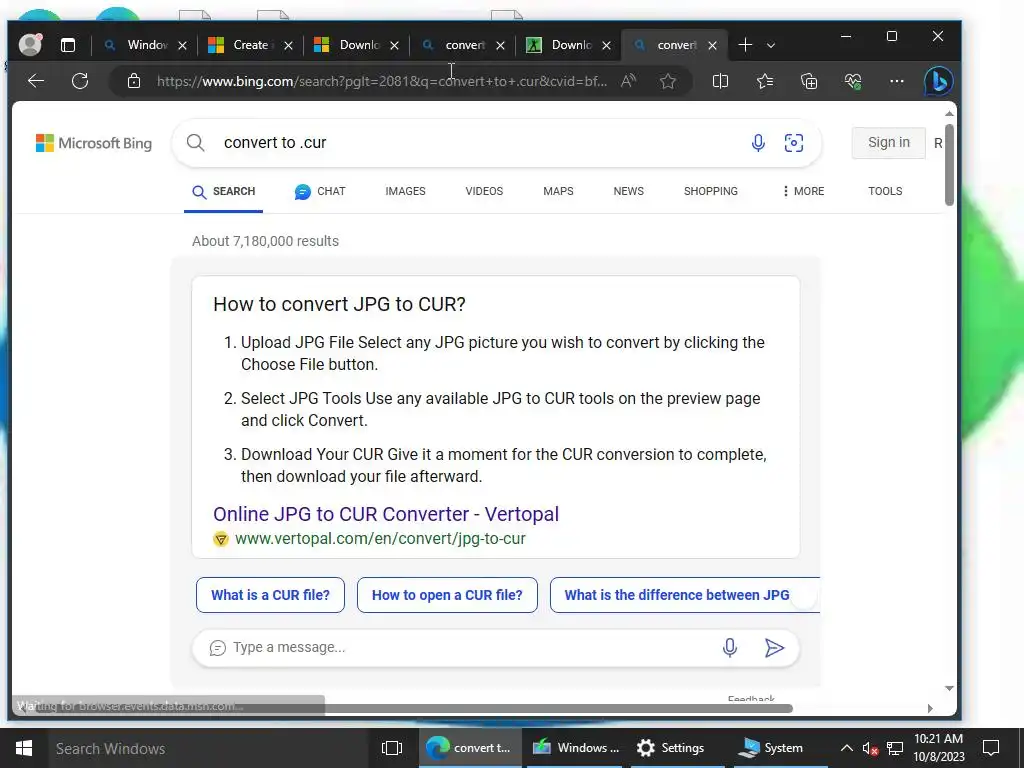The width and height of the screenshot is (1024, 768).
Task: Add page to favorites star
Action: click(667, 81)
